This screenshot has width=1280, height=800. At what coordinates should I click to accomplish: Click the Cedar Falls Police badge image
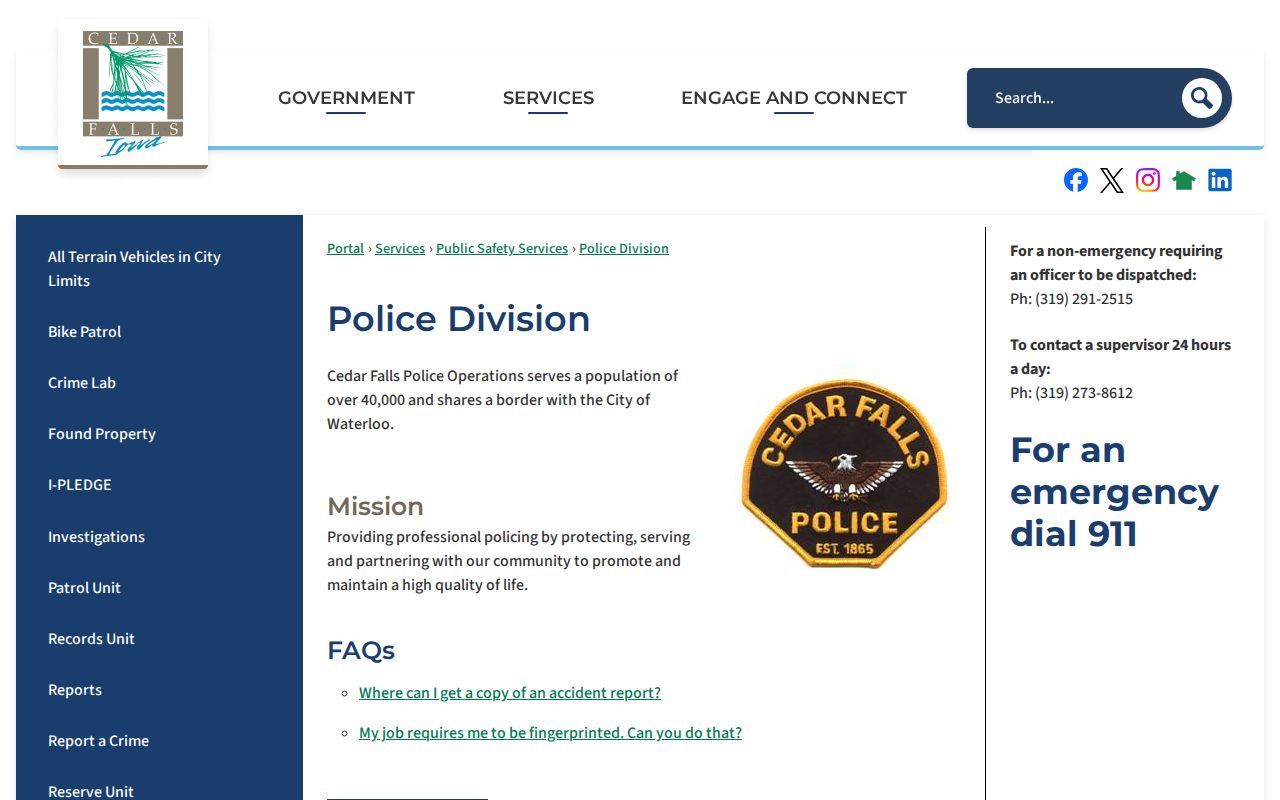pos(844,473)
